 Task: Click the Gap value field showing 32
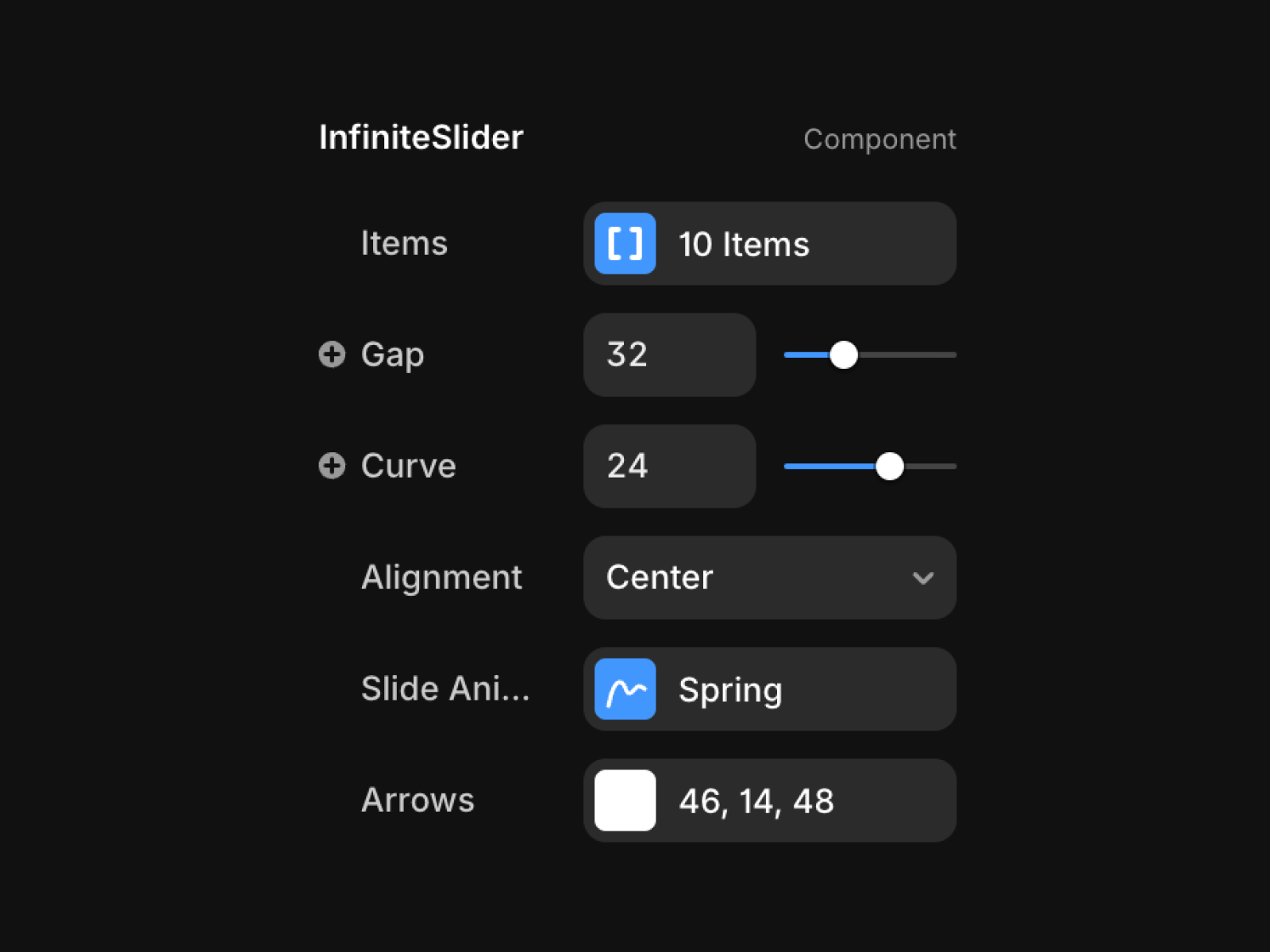(x=669, y=355)
